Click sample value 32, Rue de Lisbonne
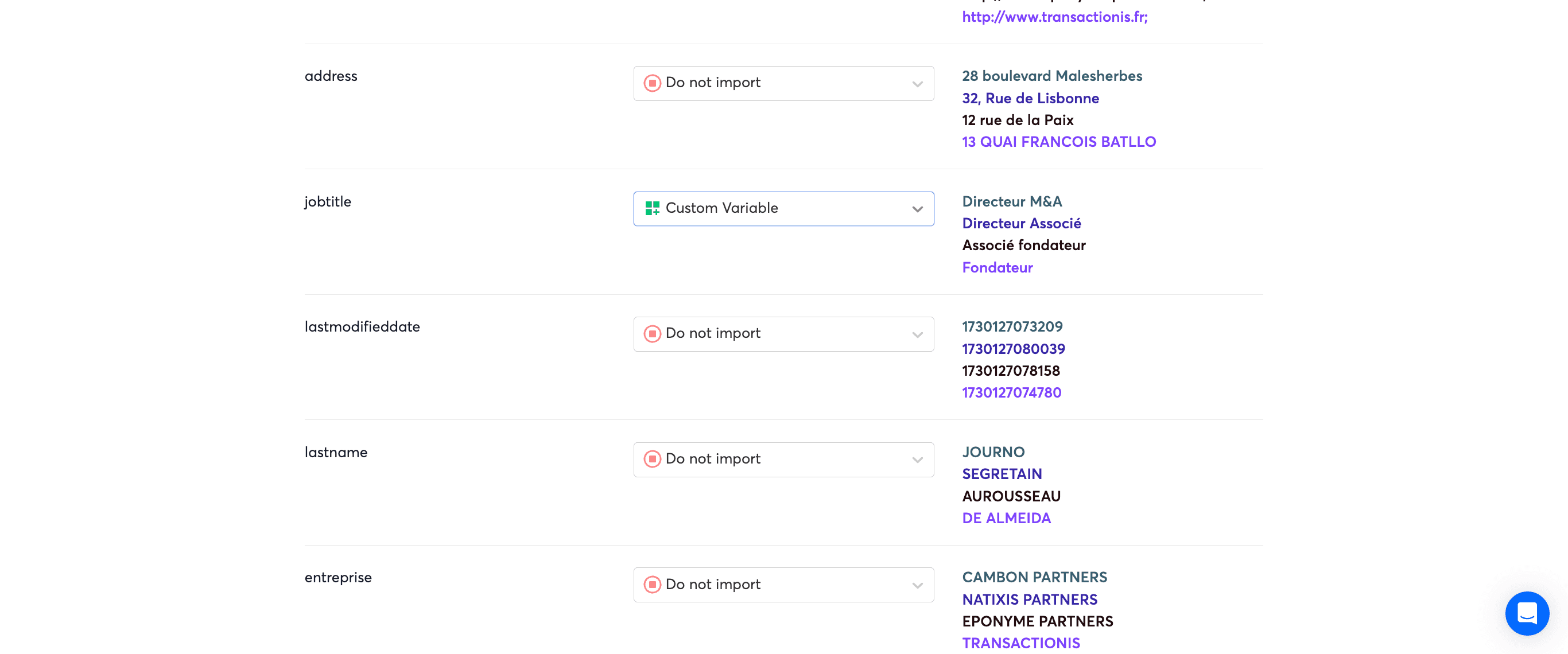1568x654 pixels. click(1030, 98)
